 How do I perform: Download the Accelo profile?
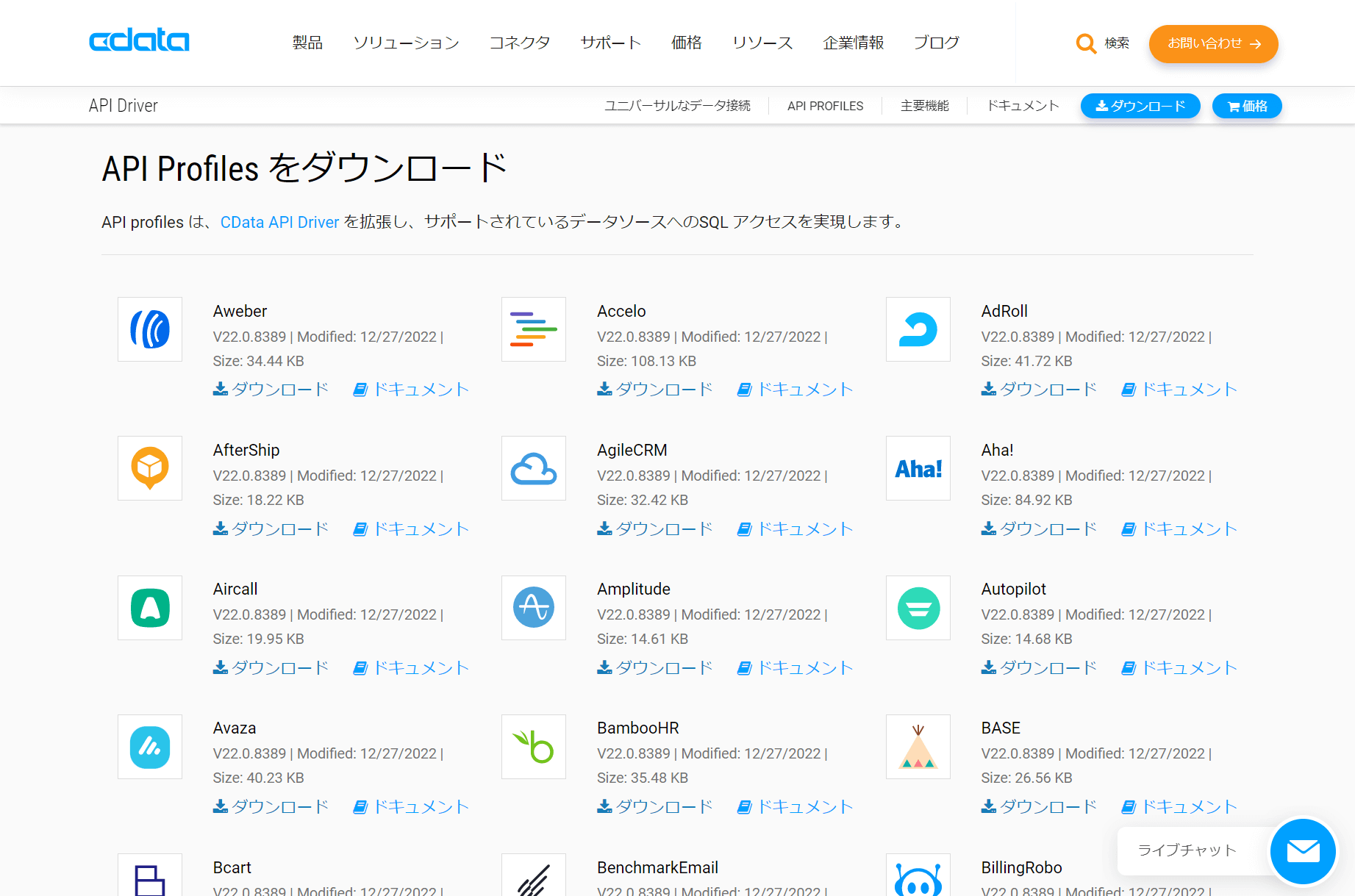click(655, 389)
